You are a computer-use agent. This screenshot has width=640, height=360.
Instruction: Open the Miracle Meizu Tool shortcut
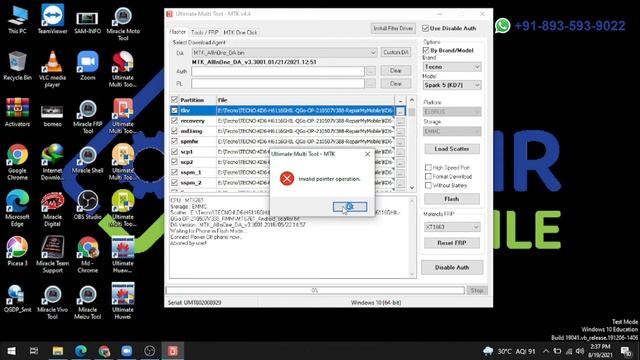coord(87,301)
